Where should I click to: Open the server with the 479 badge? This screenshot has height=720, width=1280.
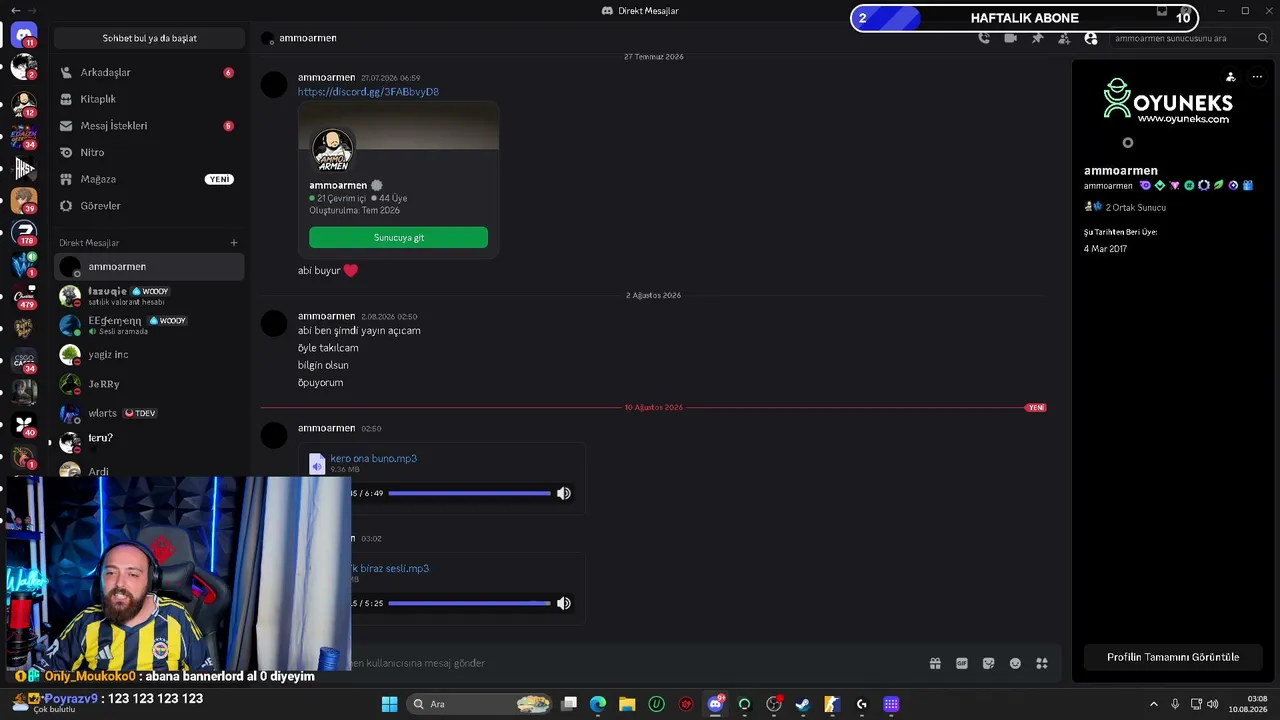(24, 296)
